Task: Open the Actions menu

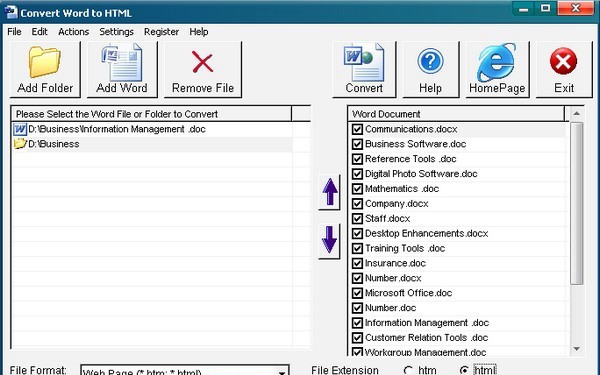Action: click(73, 32)
